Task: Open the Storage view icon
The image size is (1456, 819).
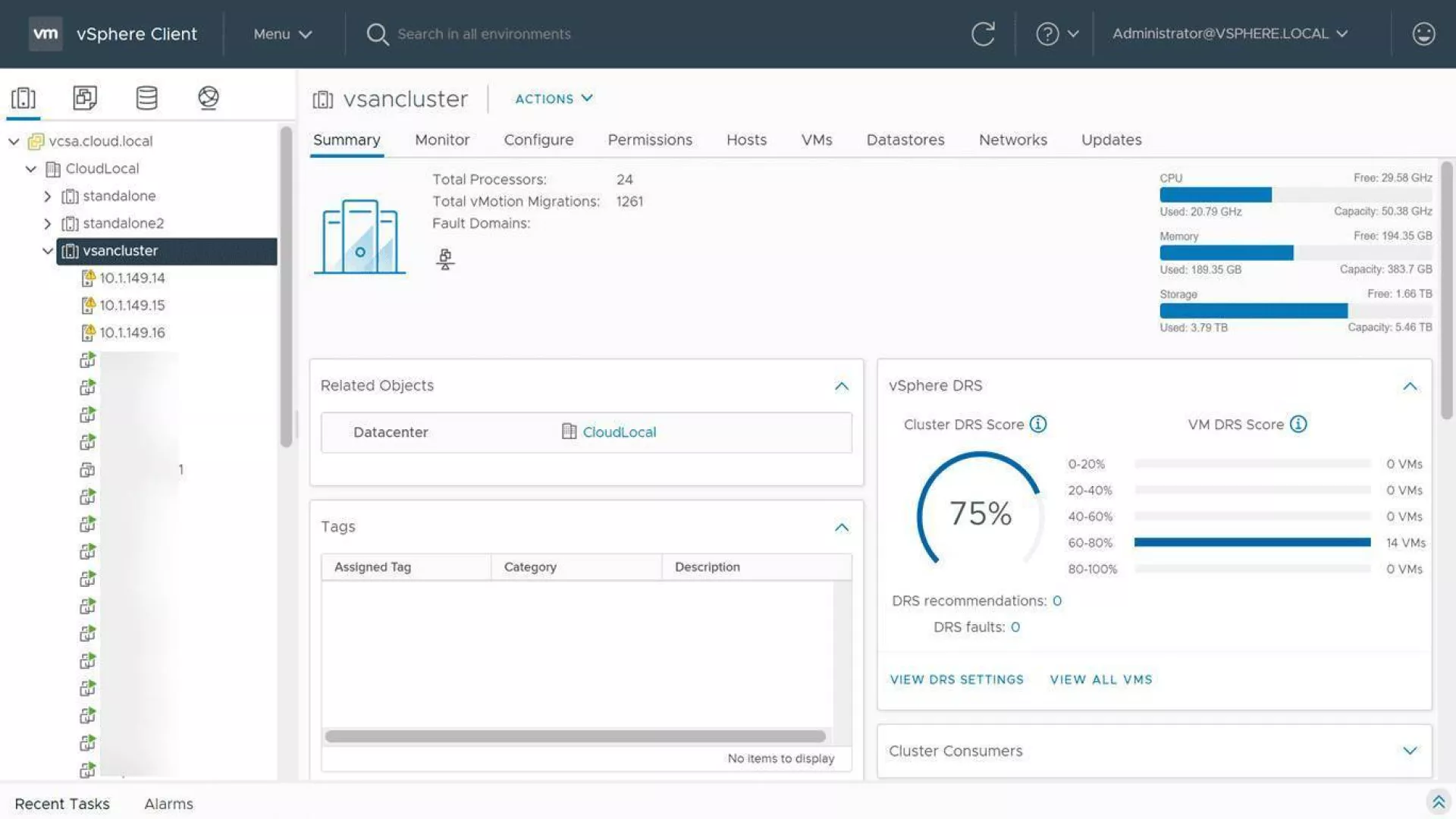Action: (146, 98)
